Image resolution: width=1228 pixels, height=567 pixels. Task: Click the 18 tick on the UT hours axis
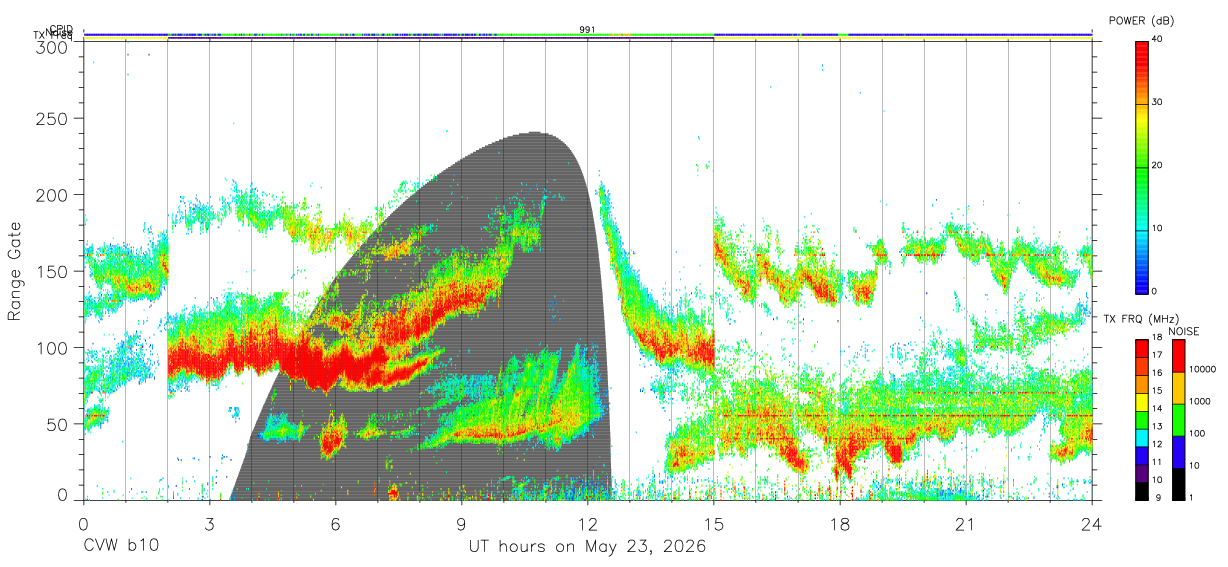[839, 524]
